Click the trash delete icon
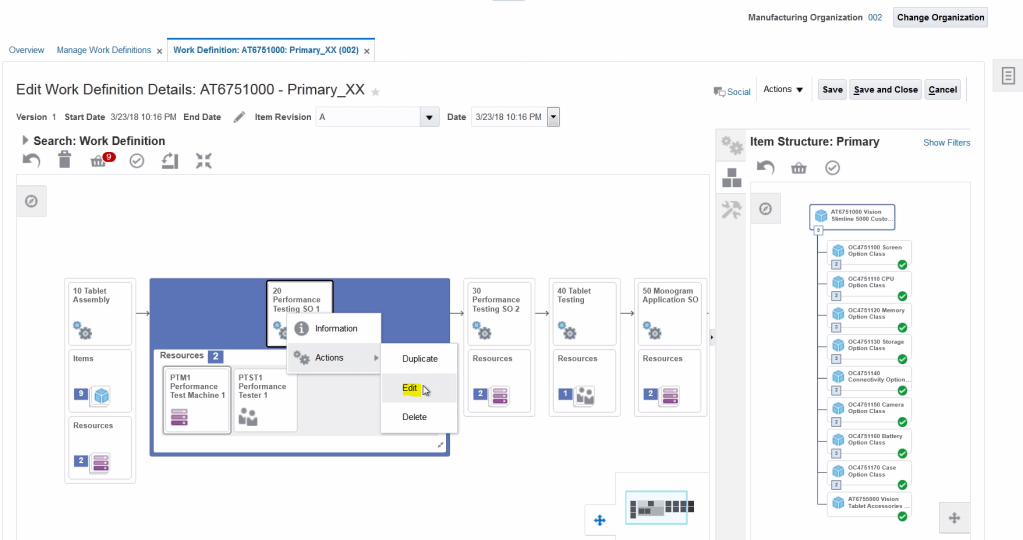This screenshot has width=1023, height=540. 65,160
